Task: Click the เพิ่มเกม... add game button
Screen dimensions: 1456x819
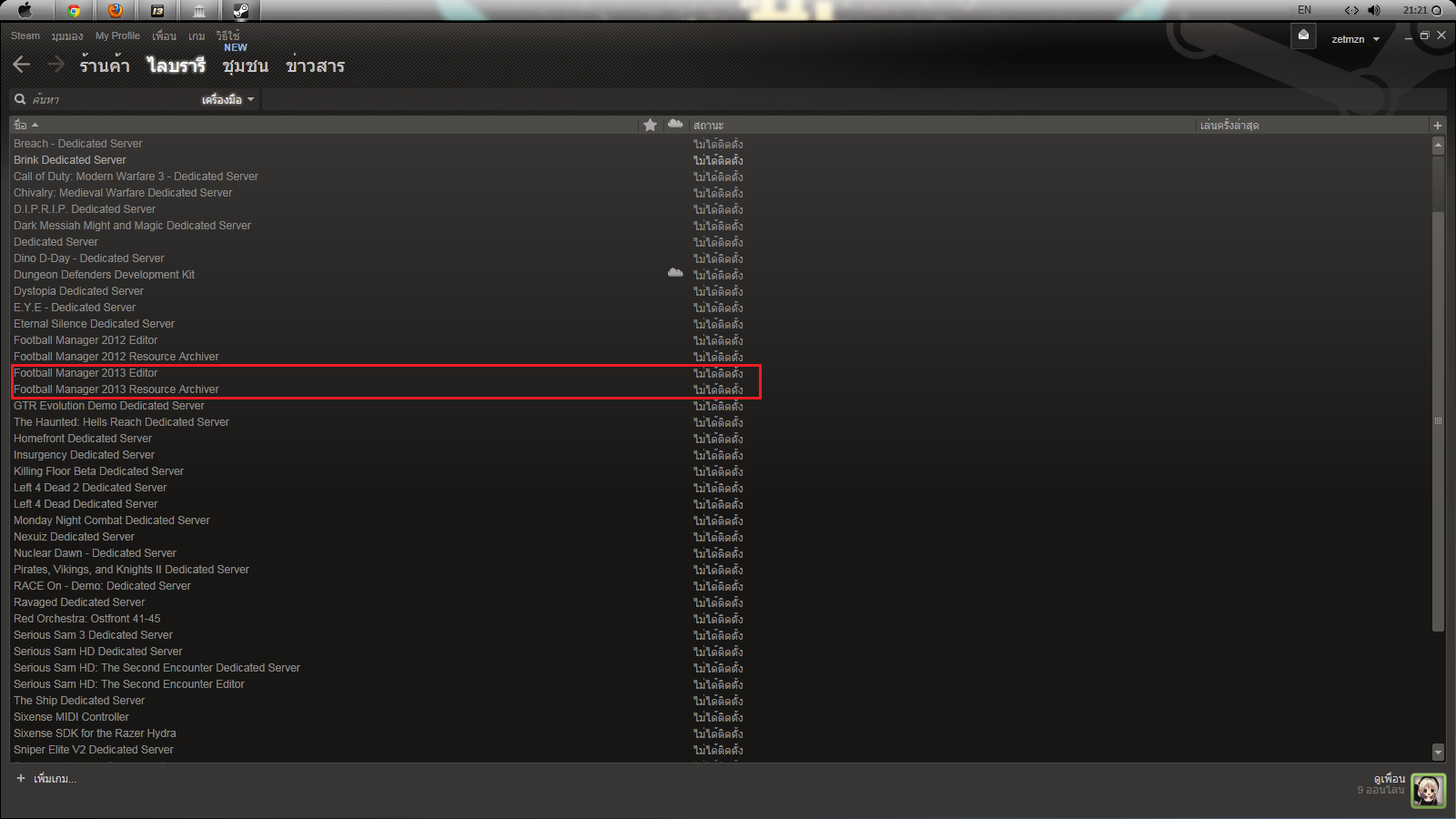Action: 46,779
